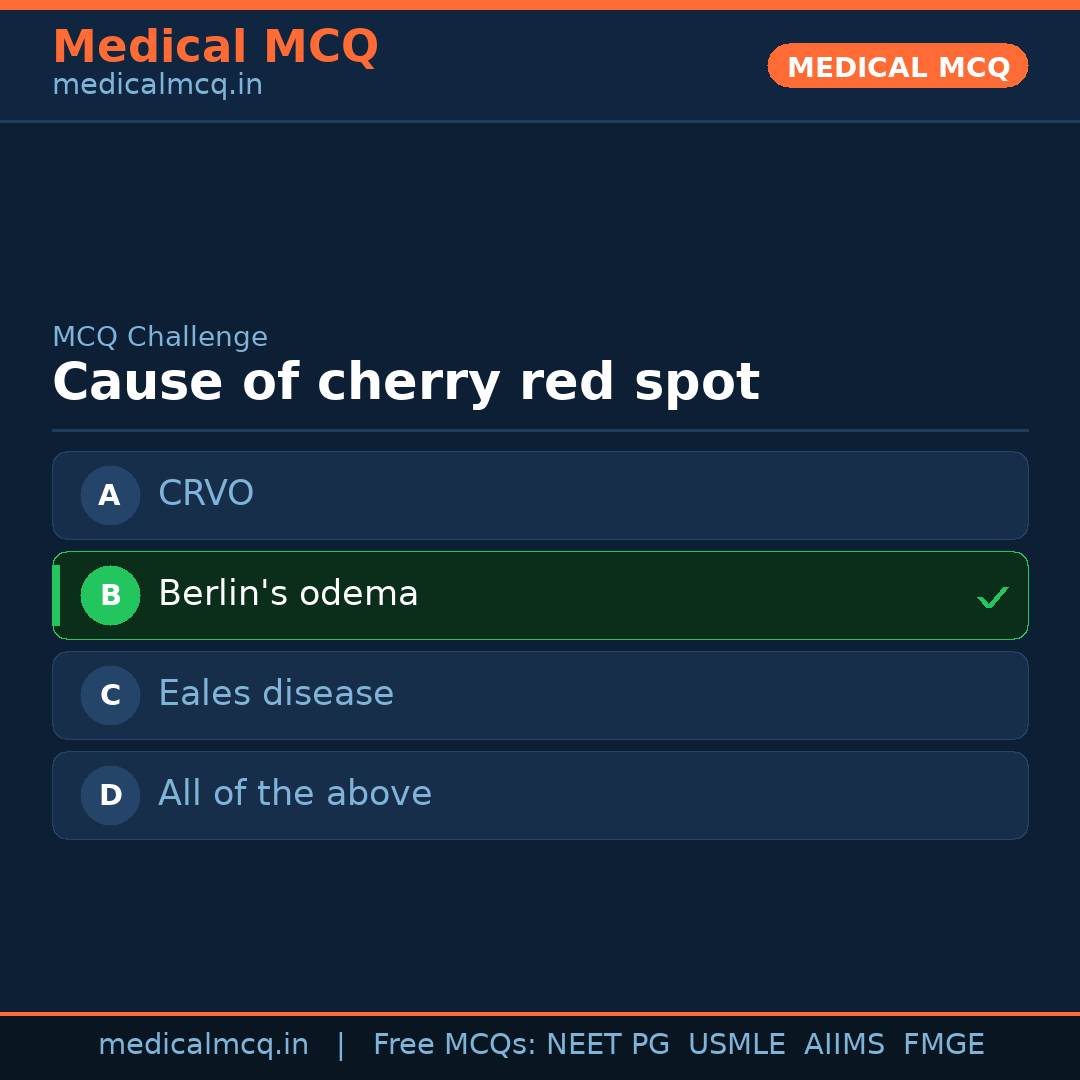Click USMLE in the footer
This screenshot has height=1080, width=1080.
[x=736, y=1045]
